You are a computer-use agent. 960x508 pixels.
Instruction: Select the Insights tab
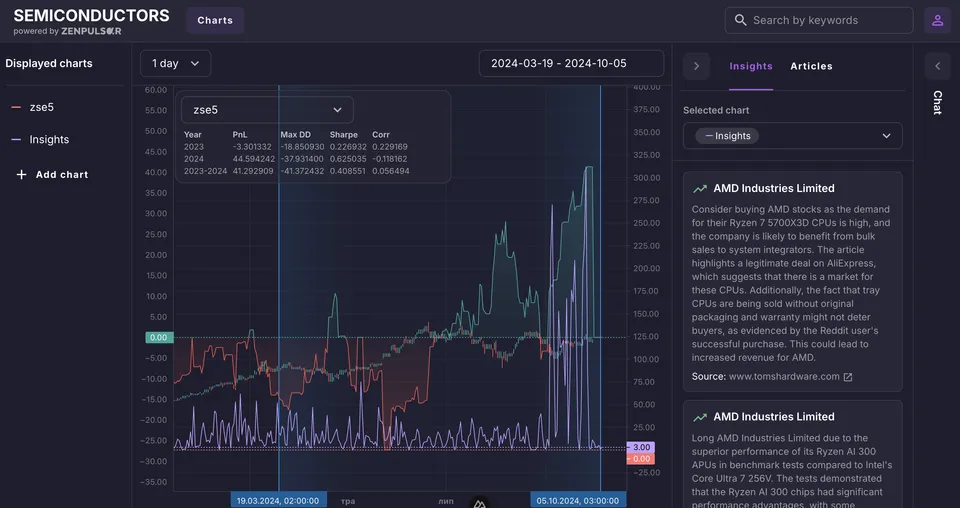[751, 66]
